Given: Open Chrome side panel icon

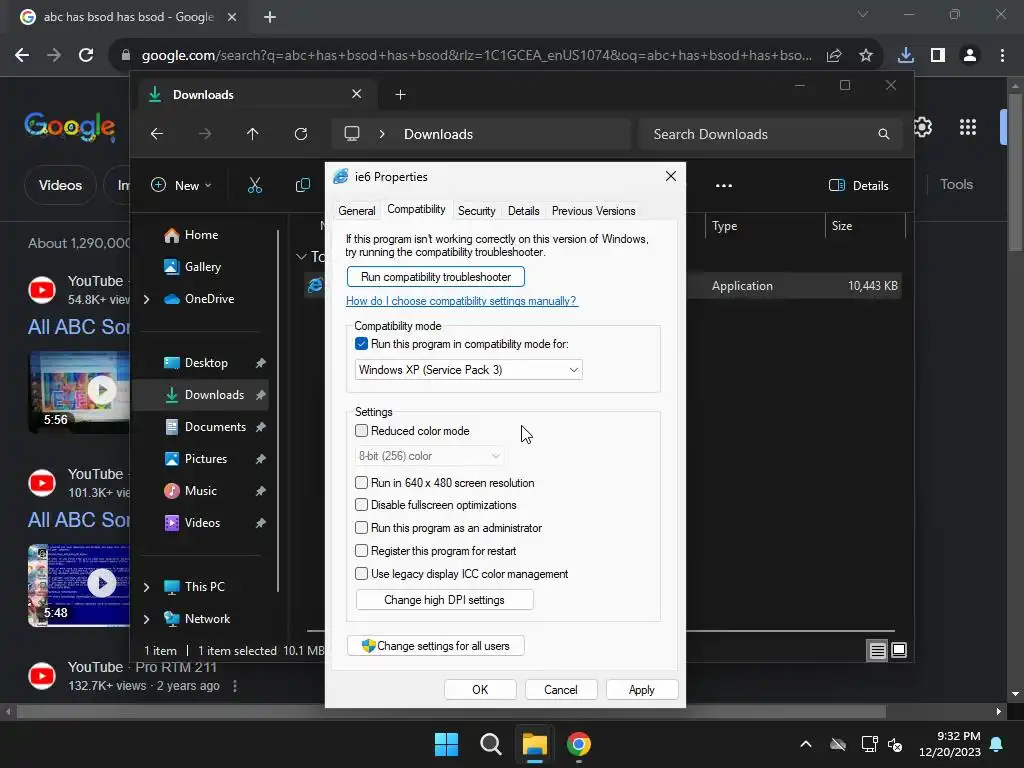Looking at the screenshot, I should coord(938,56).
